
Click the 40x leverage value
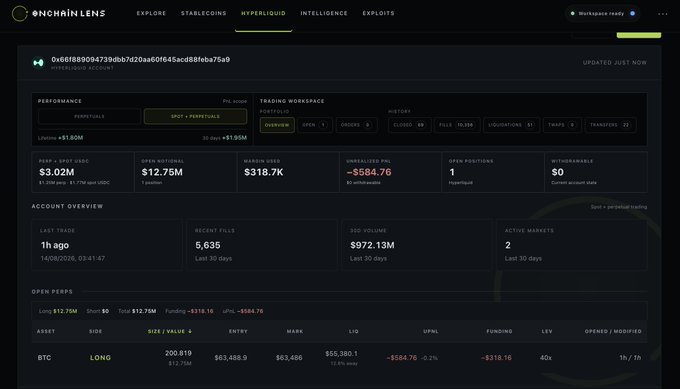click(x=546, y=358)
